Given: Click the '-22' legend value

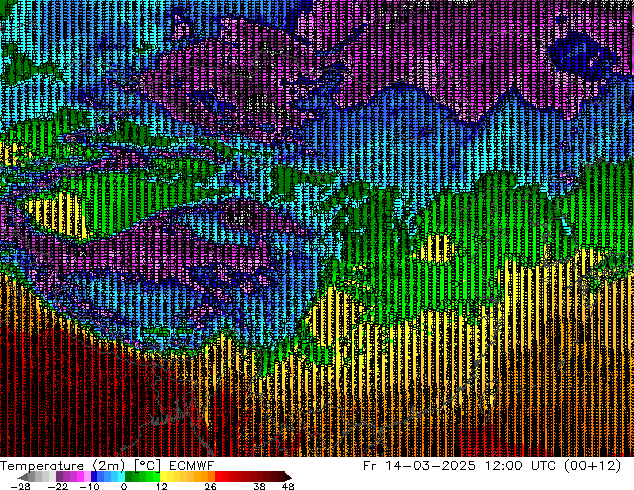Looking at the screenshot, I should pyautogui.click(x=58, y=486).
